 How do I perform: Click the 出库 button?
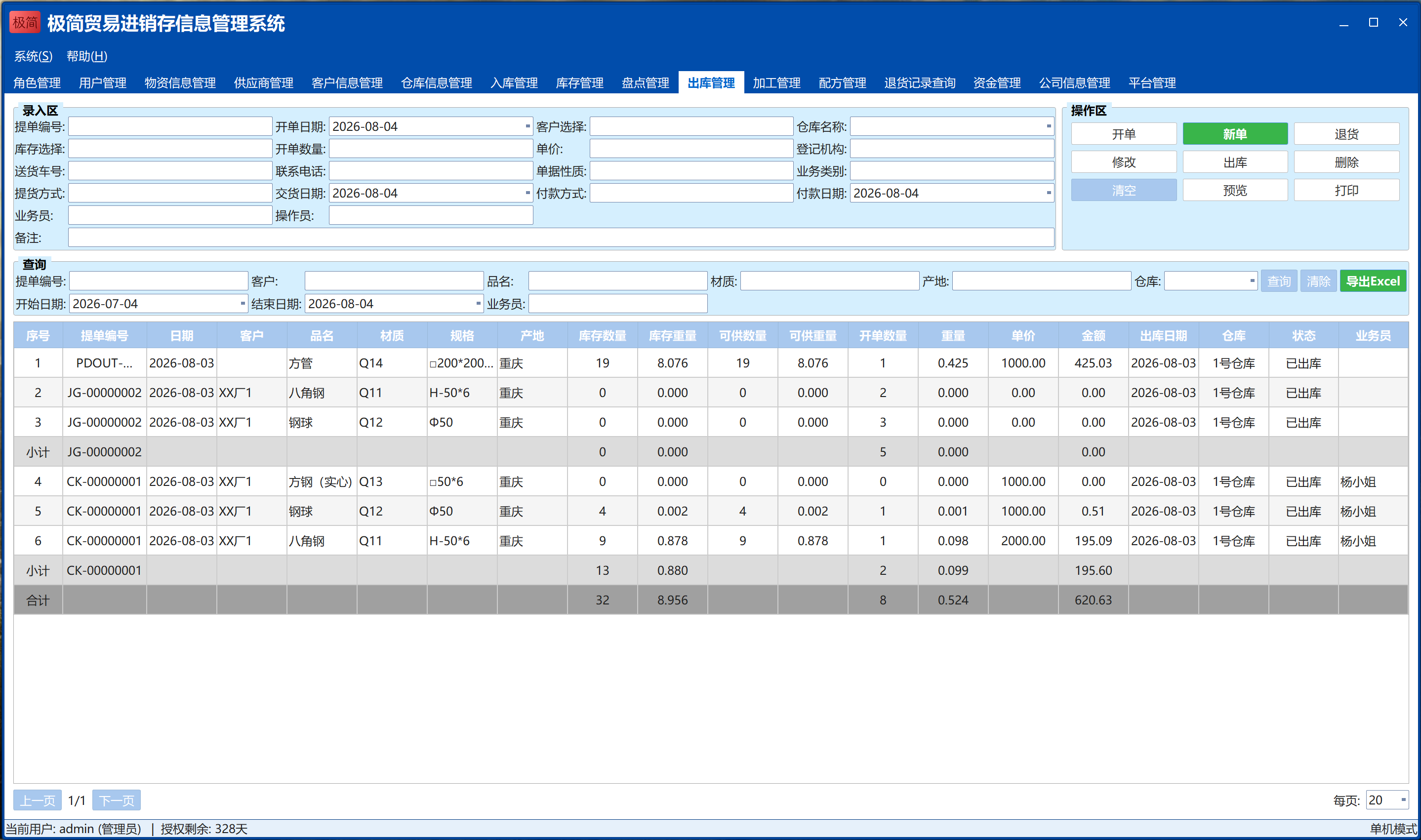pyautogui.click(x=1235, y=162)
